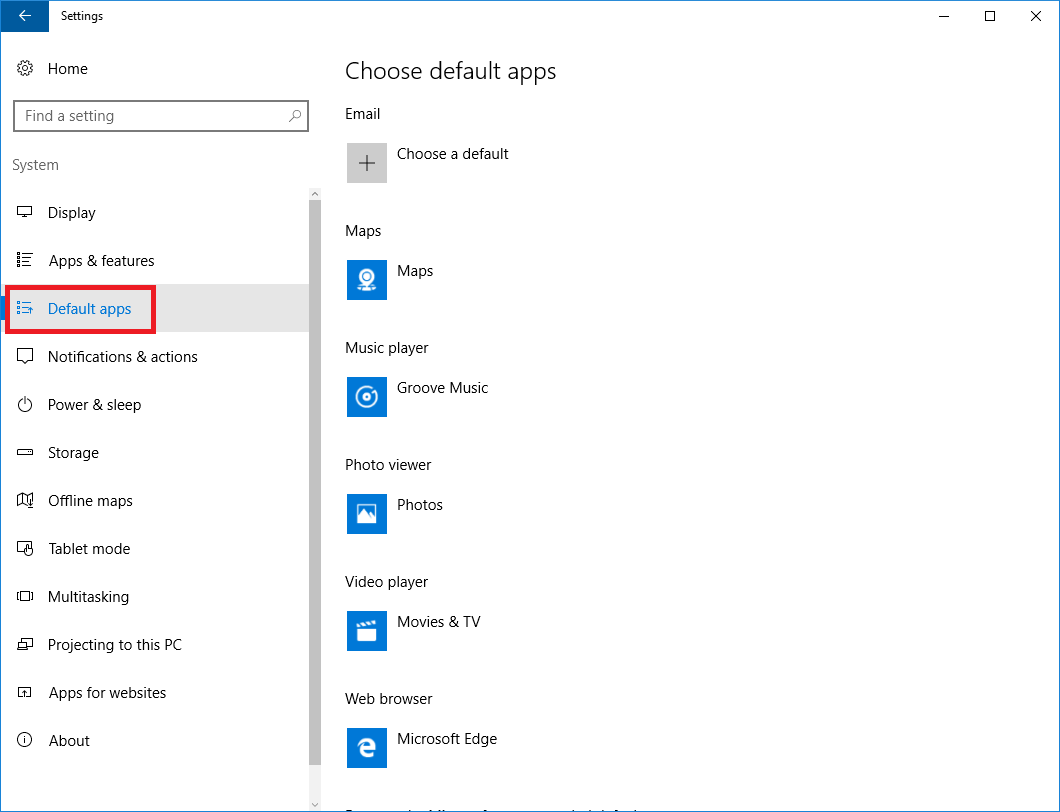The image size is (1060, 812).
Task: Click the sidebar vertical scrollbar thumb
Action: tap(314, 483)
